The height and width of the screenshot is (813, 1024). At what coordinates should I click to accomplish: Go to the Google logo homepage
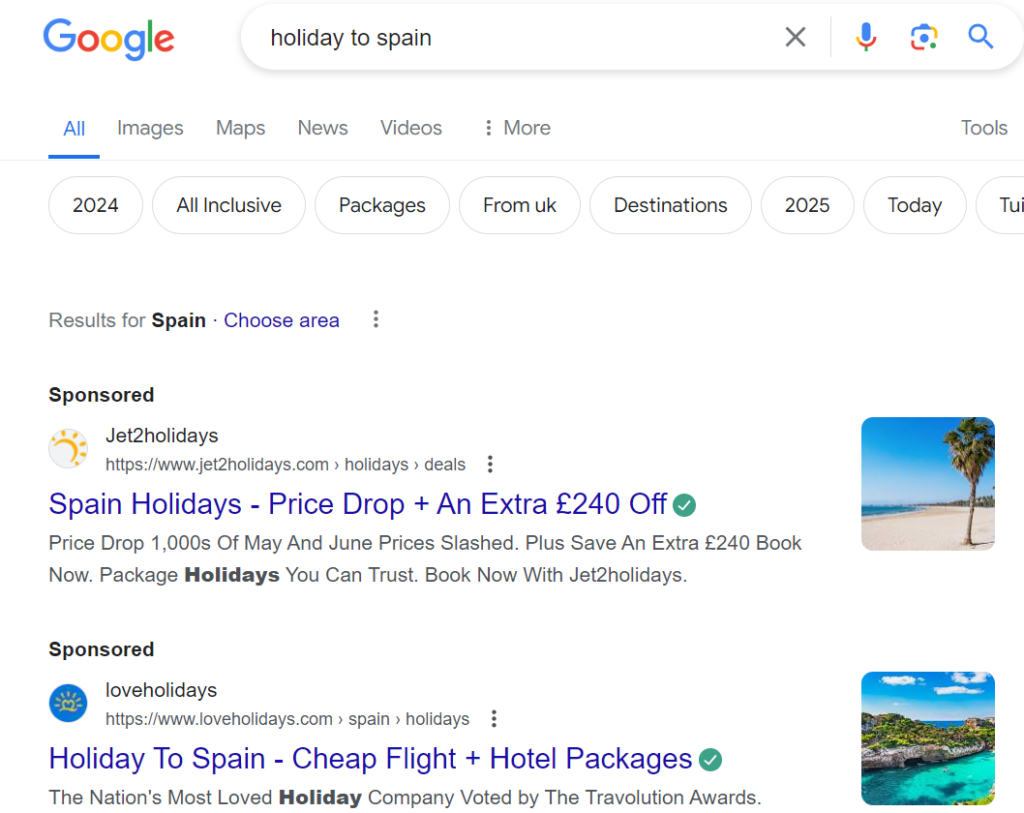108,39
